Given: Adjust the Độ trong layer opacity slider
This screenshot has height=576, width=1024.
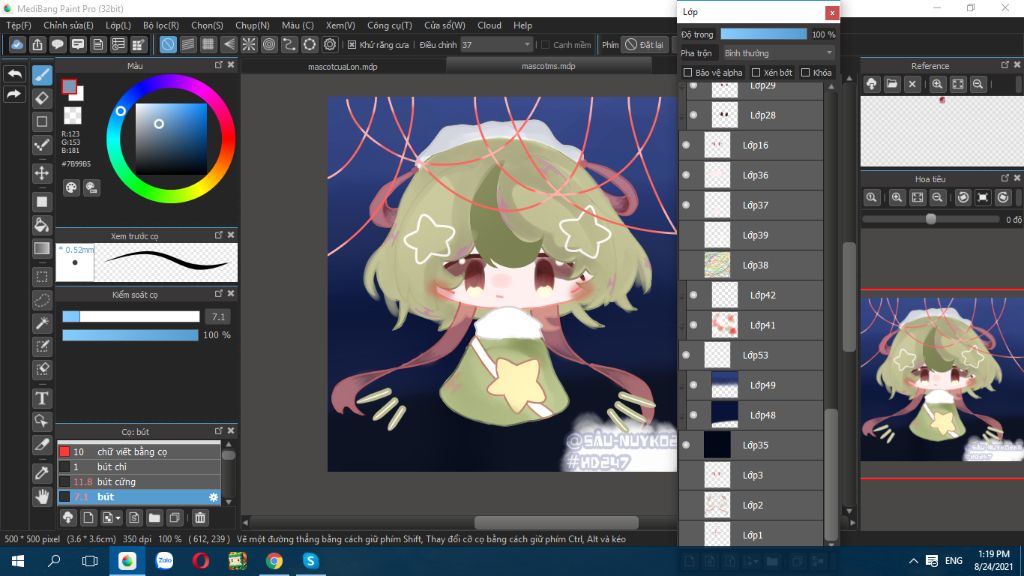Looking at the screenshot, I should point(763,34).
